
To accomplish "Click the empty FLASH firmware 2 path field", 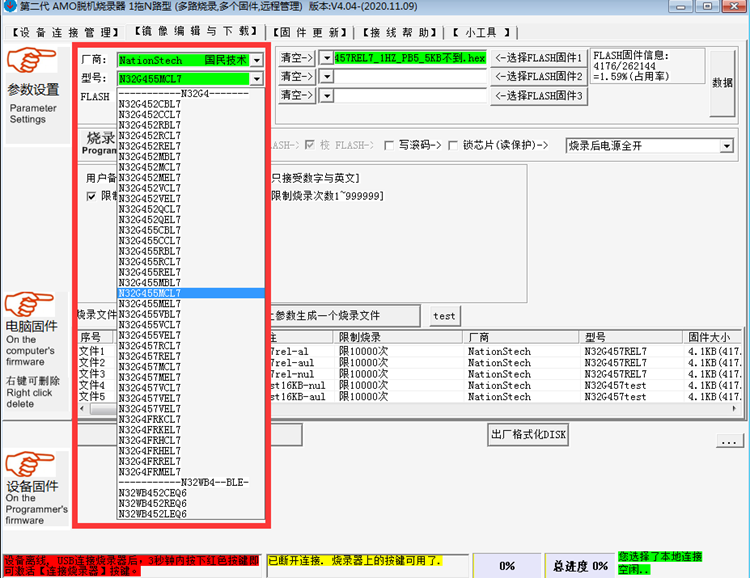I will [410, 77].
